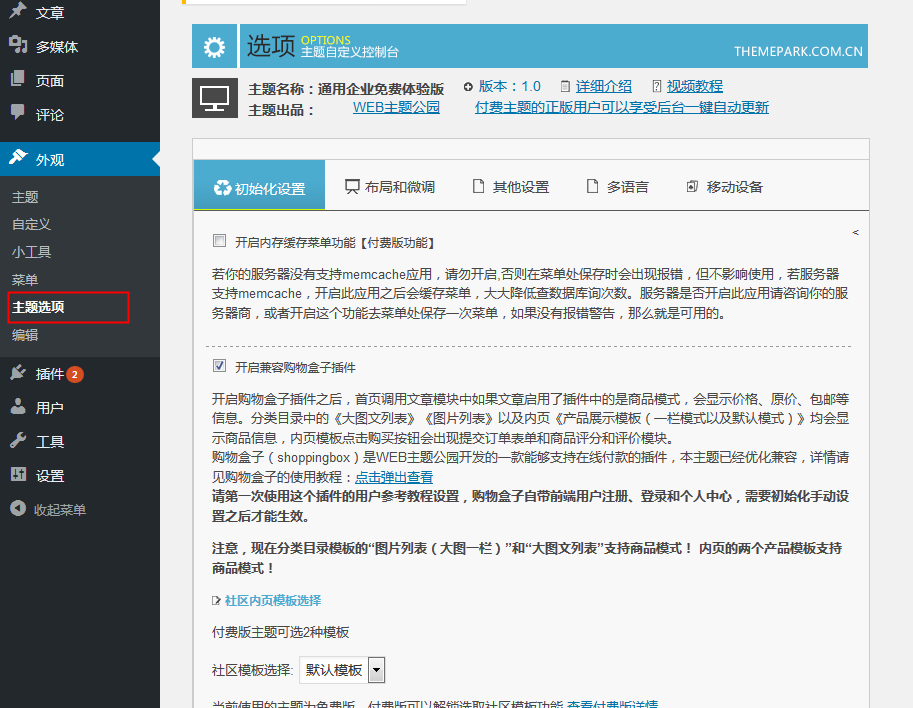The image size is (913, 708).
Task: Click the gear icon in Options header
Action: pos(214,47)
